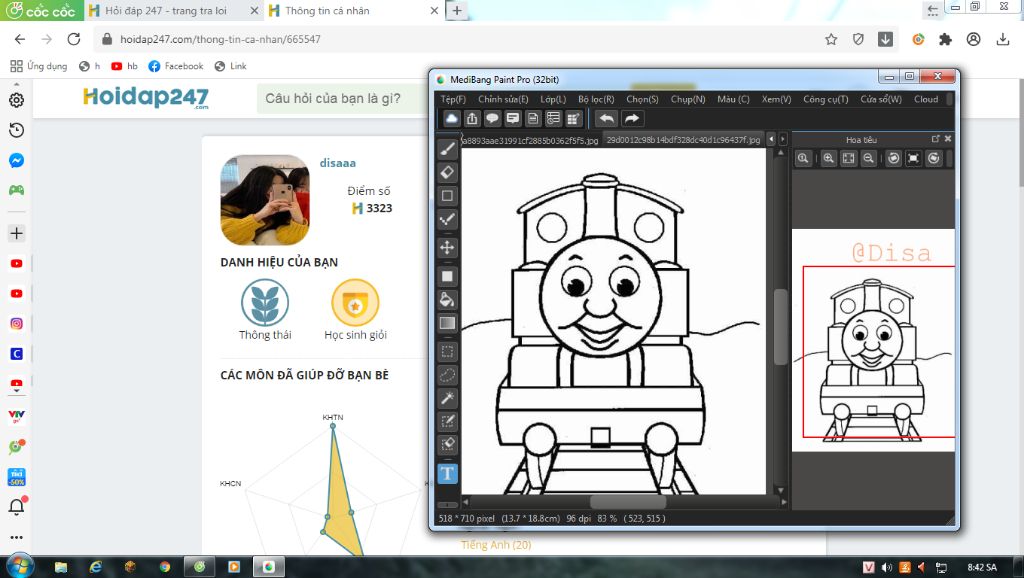Click the share/export toolbar icon
Viewport: 1024px width, 578px height.
pos(472,118)
